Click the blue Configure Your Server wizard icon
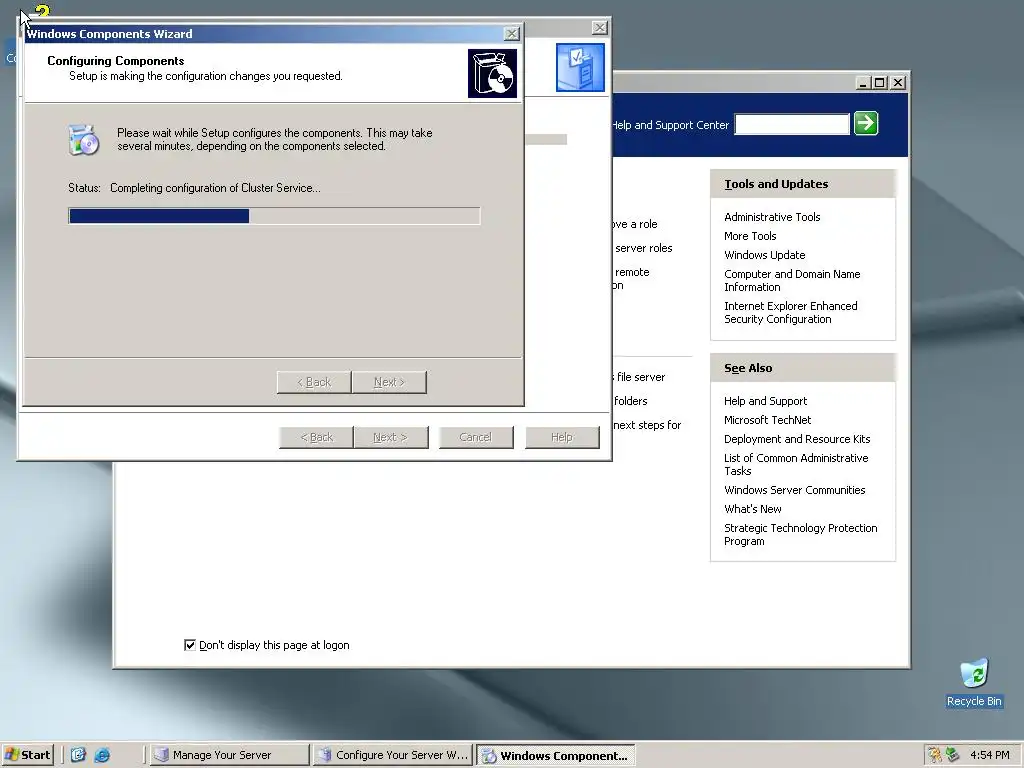This screenshot has width=1024, height=768. point(580,67)
